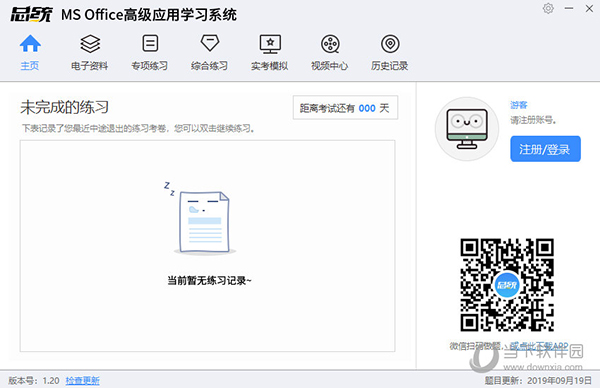Viewport: 600px width, 388px height.
Task: Switch to the 主页 tab label
Action: 30,66
